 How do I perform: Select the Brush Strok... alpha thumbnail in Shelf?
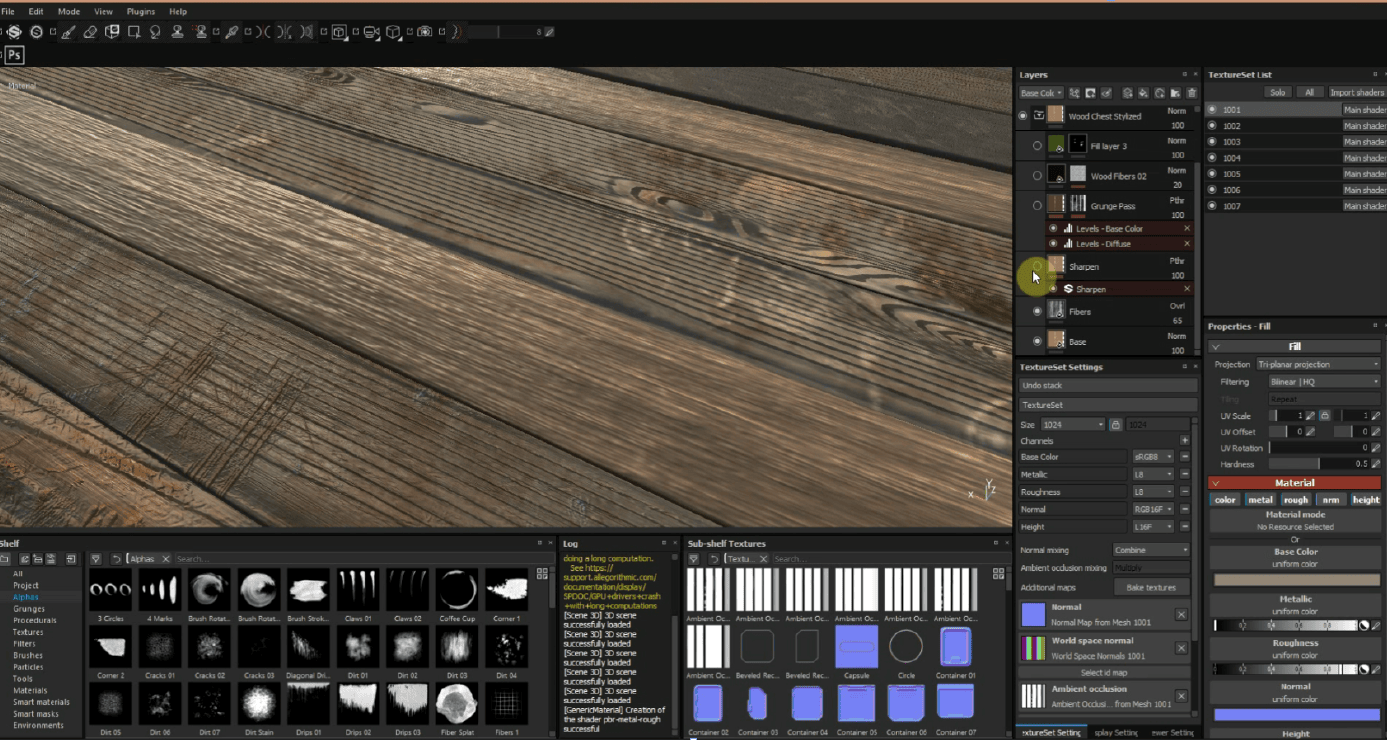[x=308, y=589]
